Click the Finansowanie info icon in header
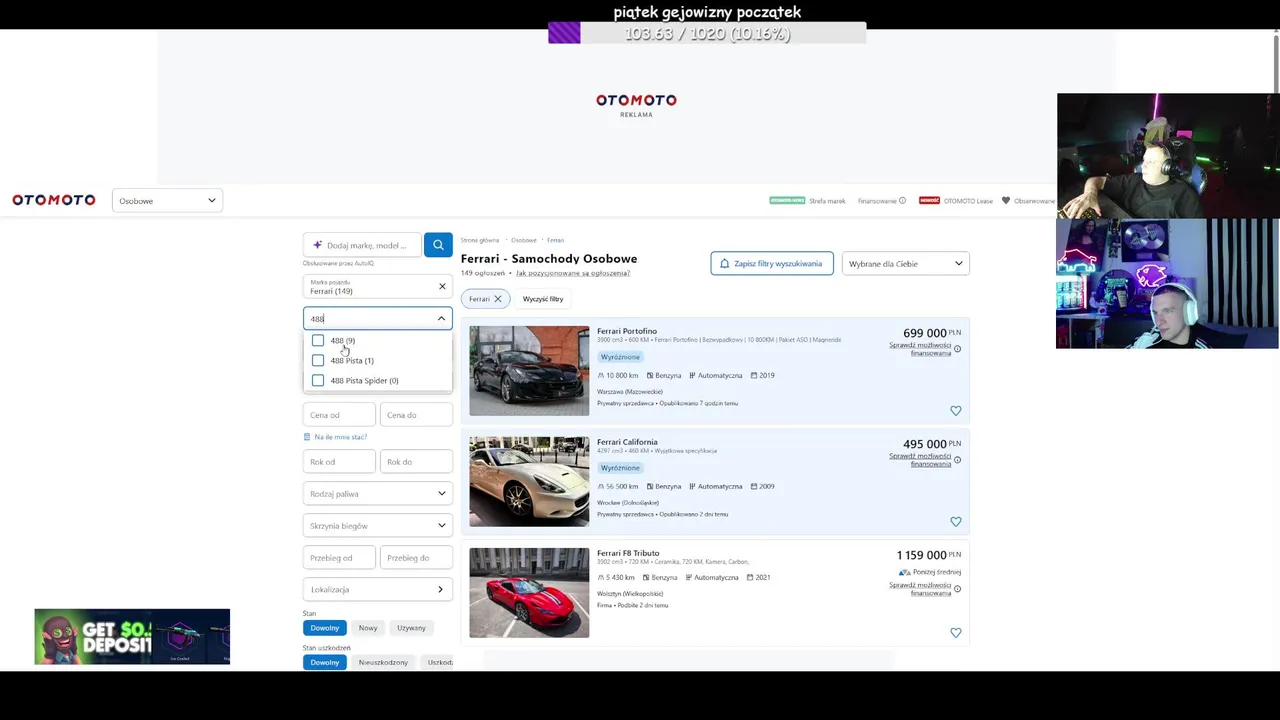Image resolution: width=1280 pixels, height=720 pixels. pos(902,201)
